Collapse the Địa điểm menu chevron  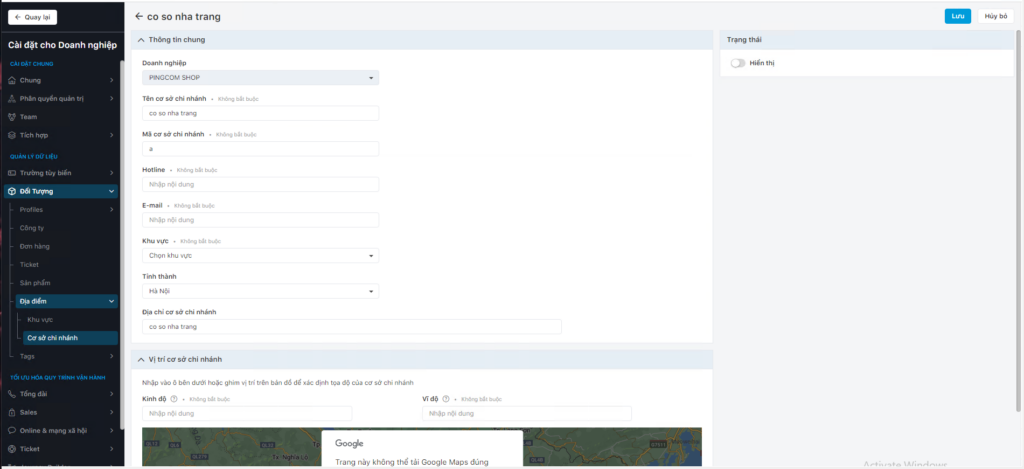pos(112,301)
